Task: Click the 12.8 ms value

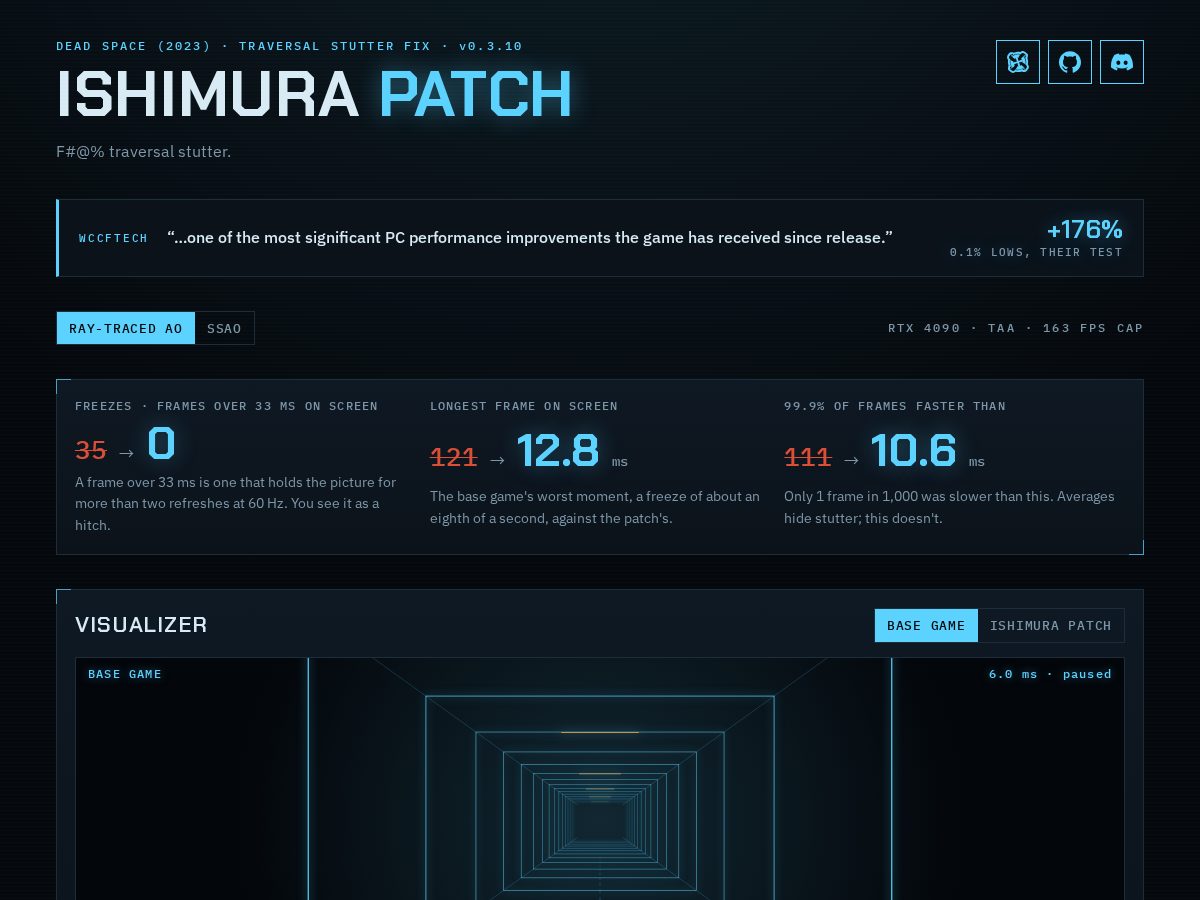Action: (x=572, y=451)
